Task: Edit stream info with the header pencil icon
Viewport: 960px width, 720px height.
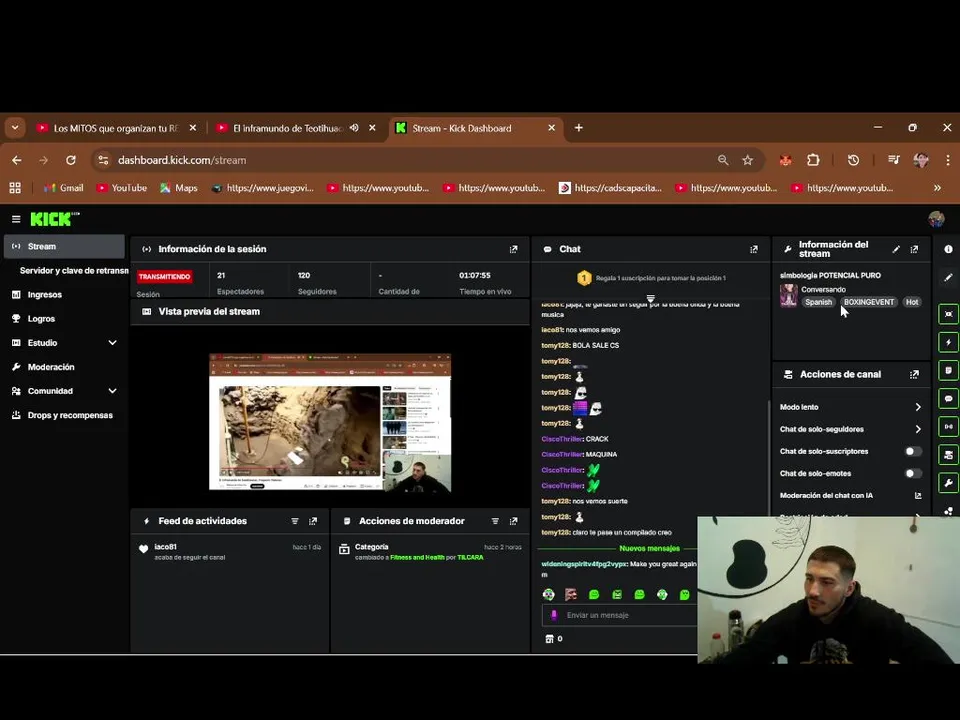Action: click(896, 249)
